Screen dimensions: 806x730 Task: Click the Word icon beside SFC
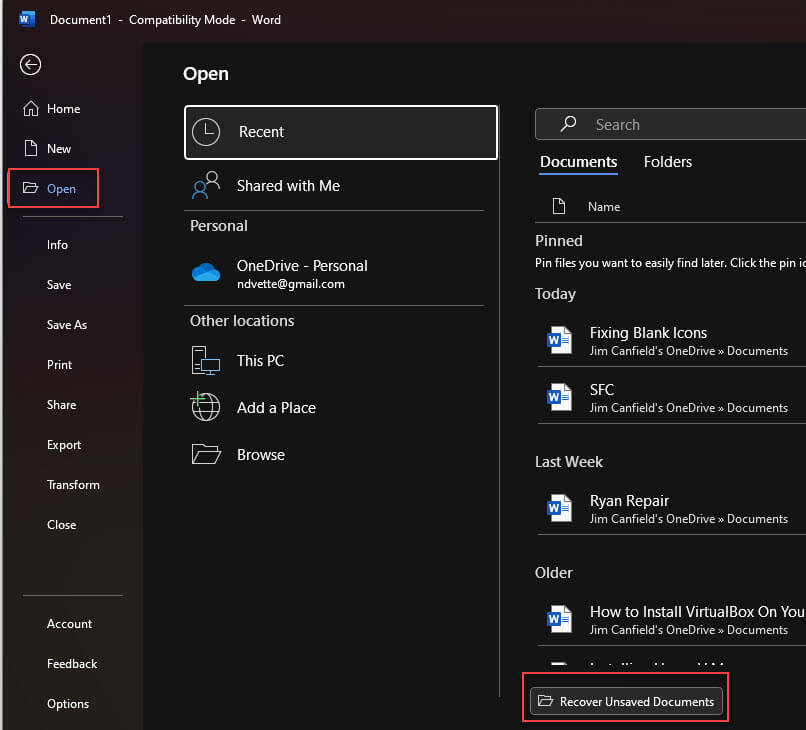[x=559, y=397]
